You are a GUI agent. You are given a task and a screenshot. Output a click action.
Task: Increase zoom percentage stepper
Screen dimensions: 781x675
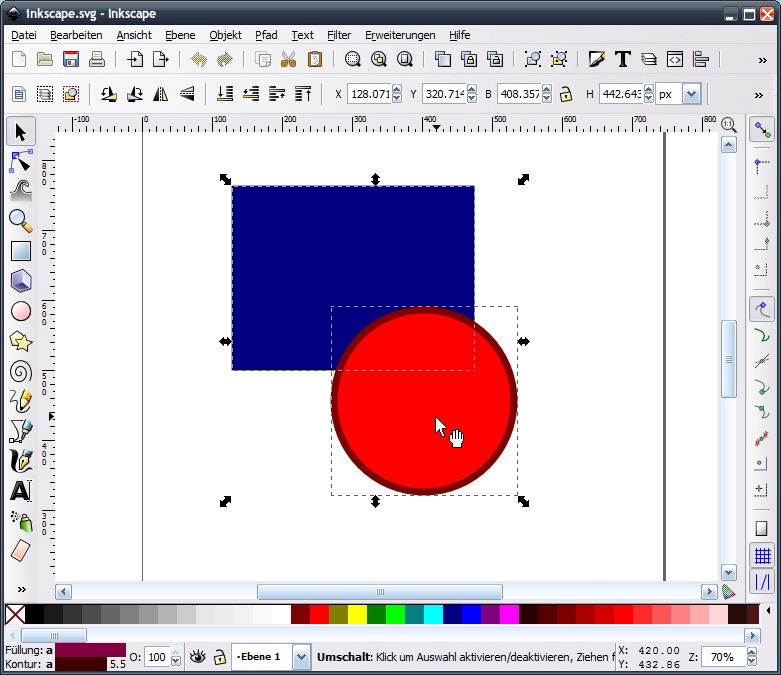[x=752, y=653]
